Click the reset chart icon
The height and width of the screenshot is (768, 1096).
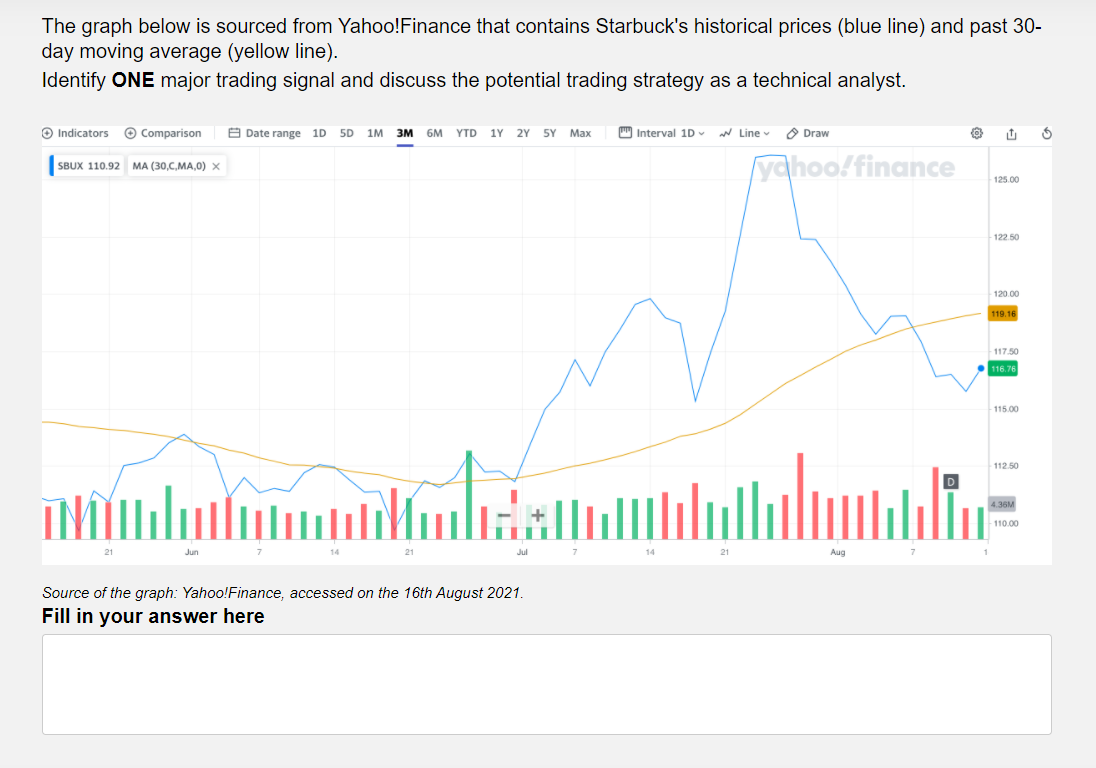[x=1046, y=133]
